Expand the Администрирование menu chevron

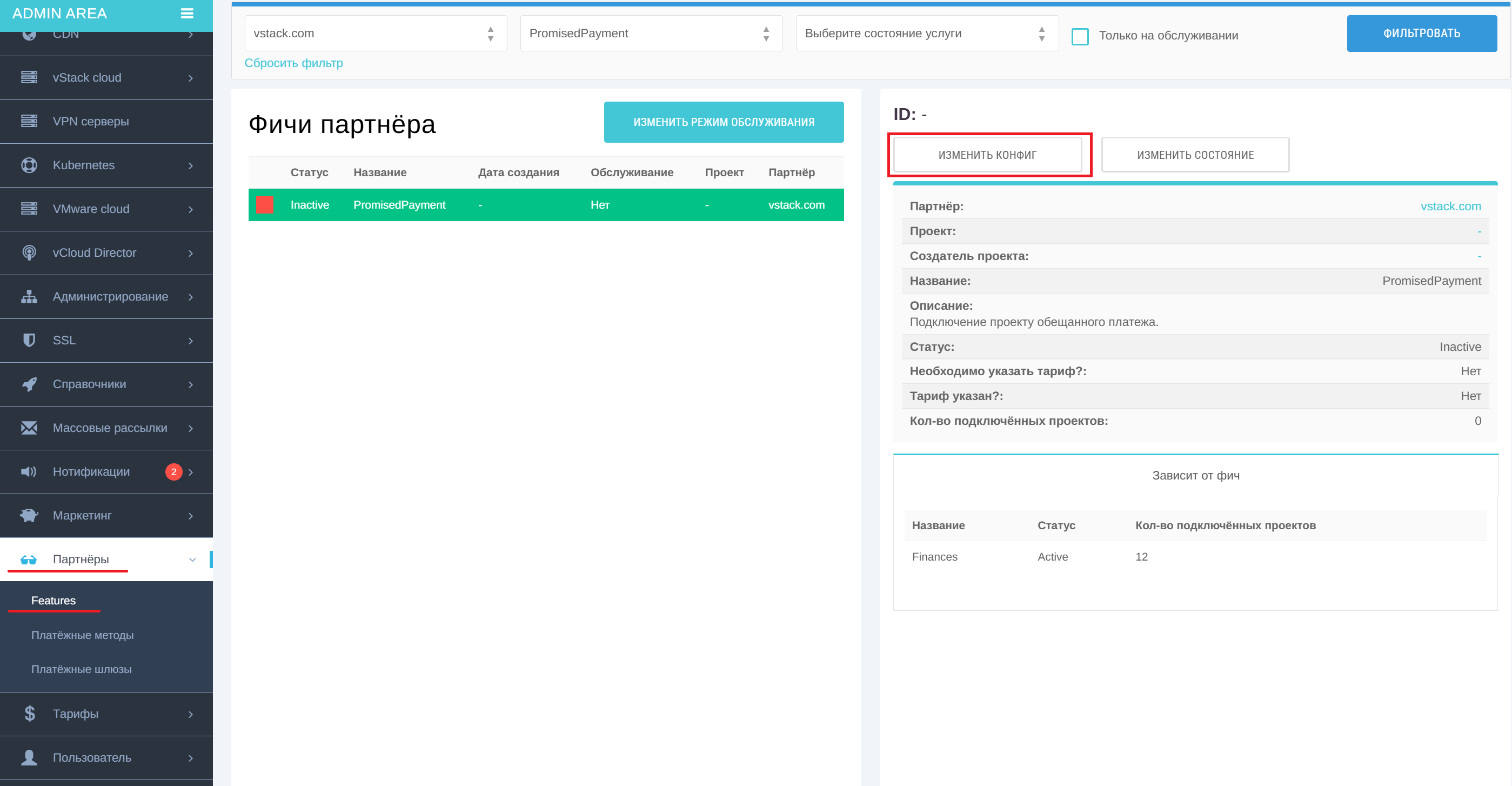pyautogui.click(x=191, y=297)
